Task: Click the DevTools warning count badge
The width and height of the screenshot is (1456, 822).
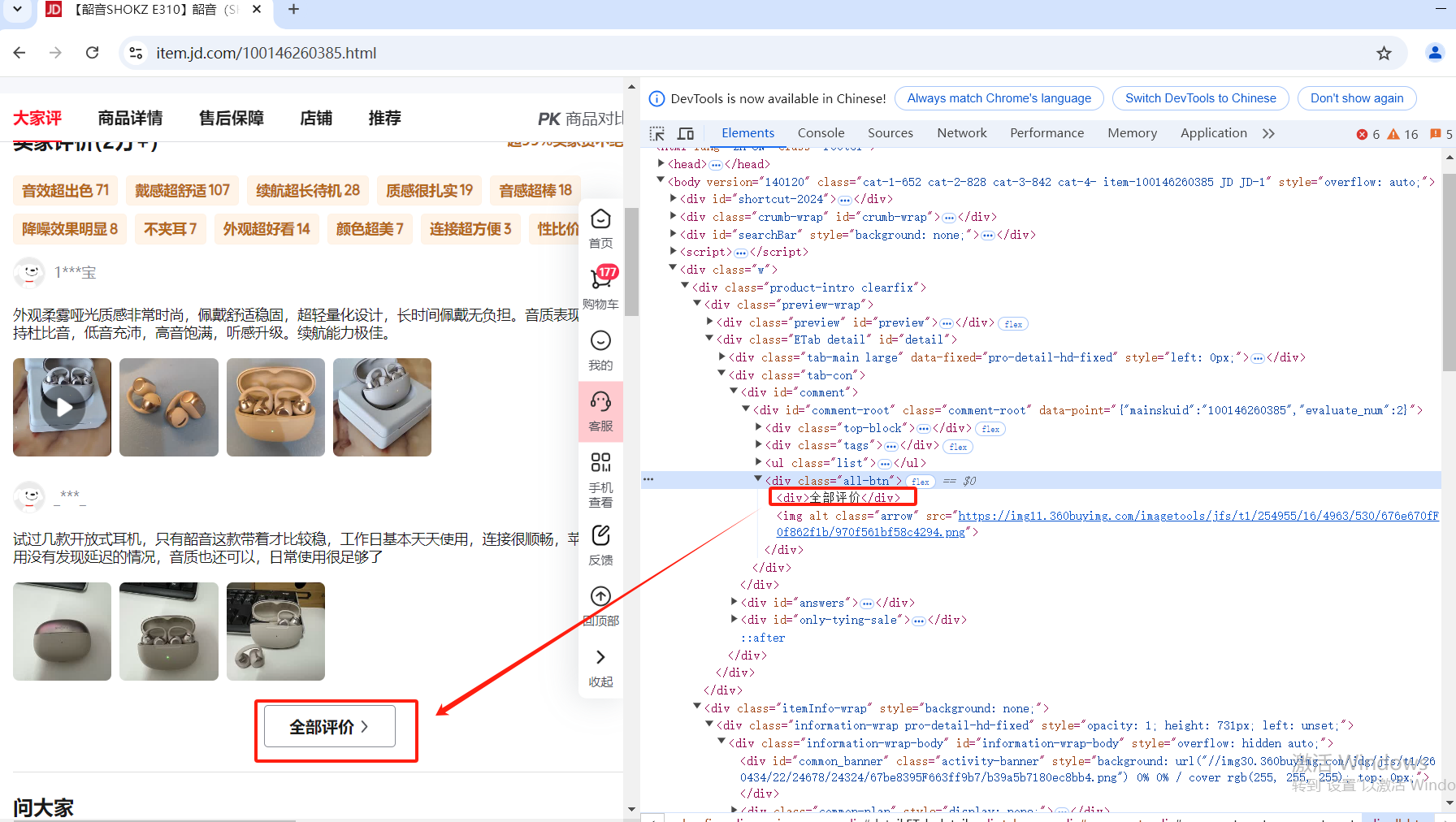Action: tap(1403, 134)
